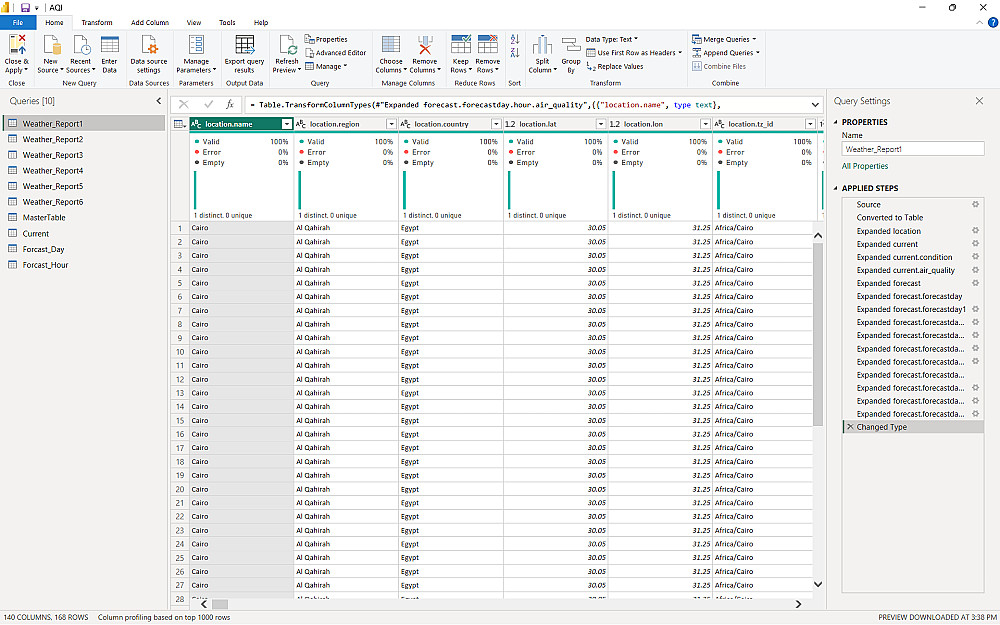This screenshot has width=1000, height=625.
Task: Open location.name column filter dropdown
Action: tap(287, 124)
